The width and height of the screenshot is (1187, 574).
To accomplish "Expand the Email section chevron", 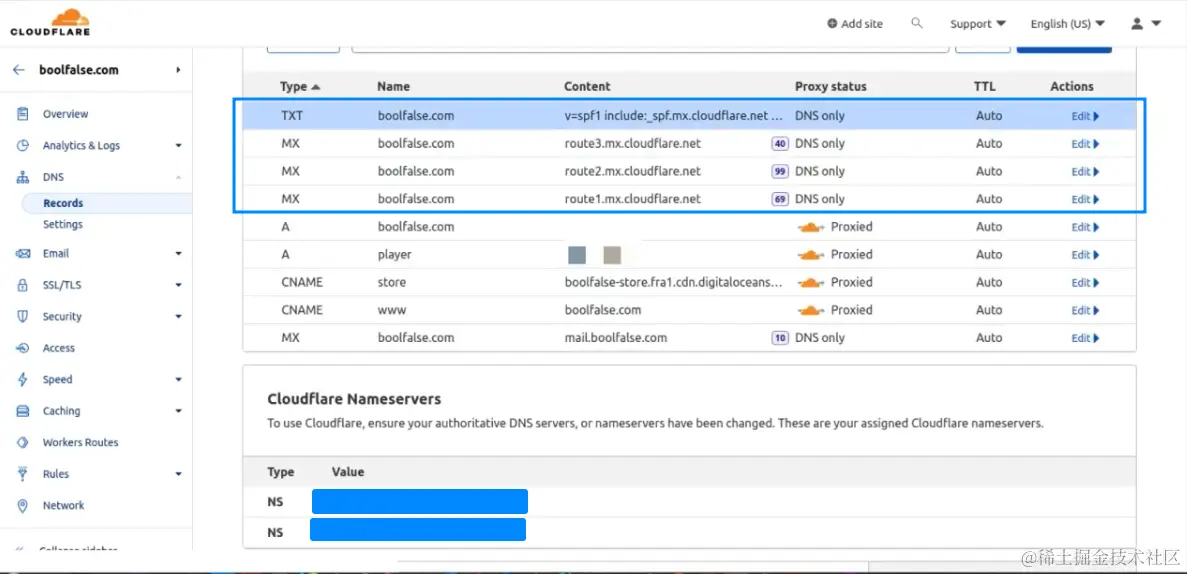I will (x=179, y=254).
